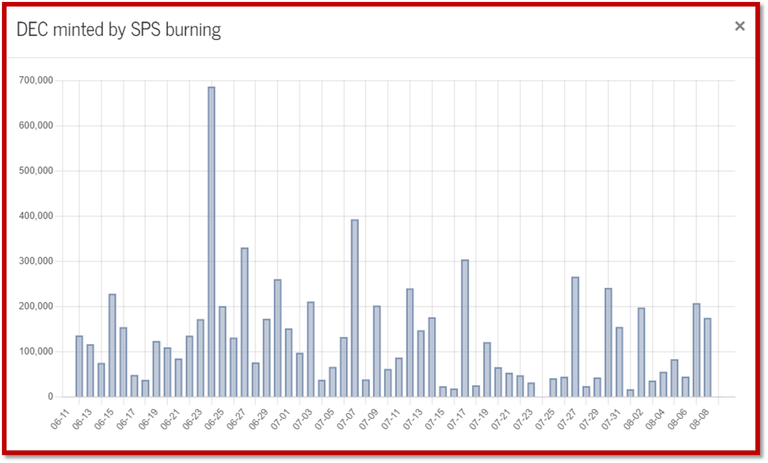The image size is (768, 463).
Task: Click the 07-29 date label
Action: pos(589,419)
